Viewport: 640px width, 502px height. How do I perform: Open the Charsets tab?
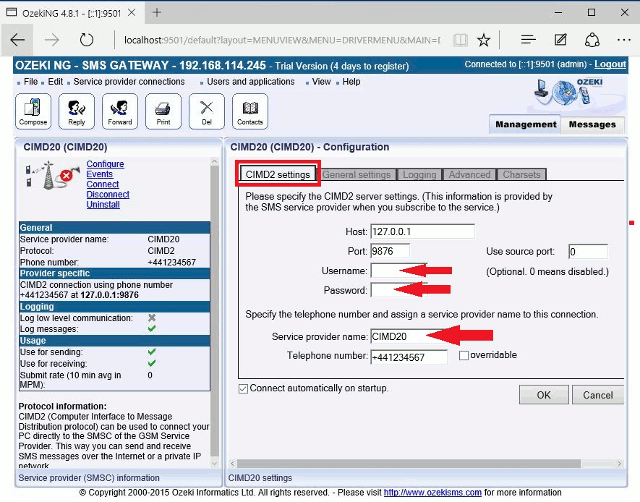click(521, 175)
